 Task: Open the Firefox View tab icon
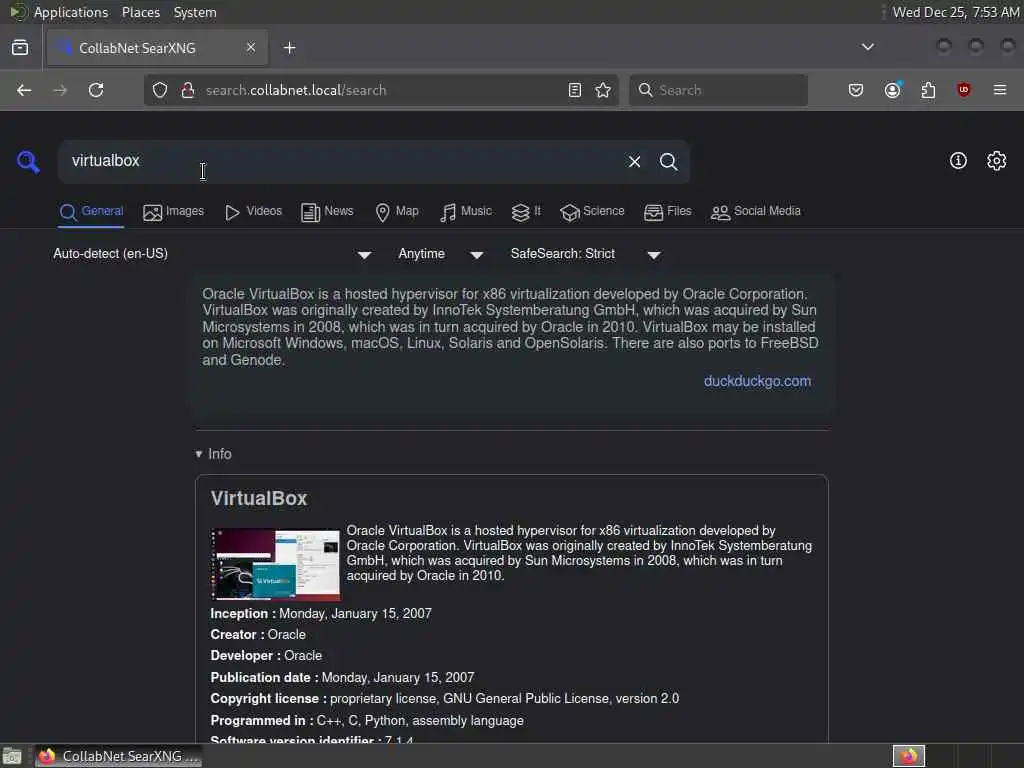pyautogui.click(x=20, y=47)
